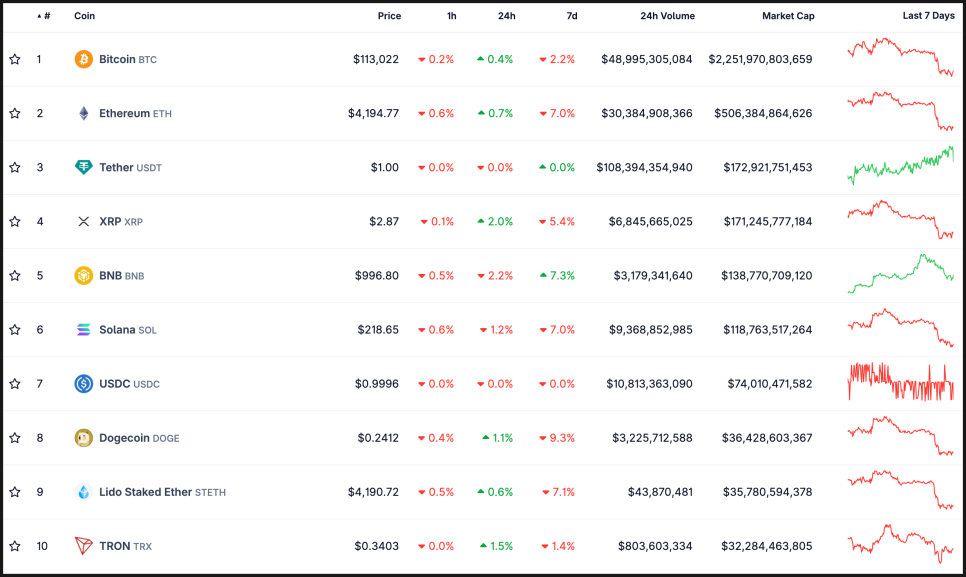Star XRP to add to watchlist
The height and width of the screenshot is (577, 966).
coord(15,222)
